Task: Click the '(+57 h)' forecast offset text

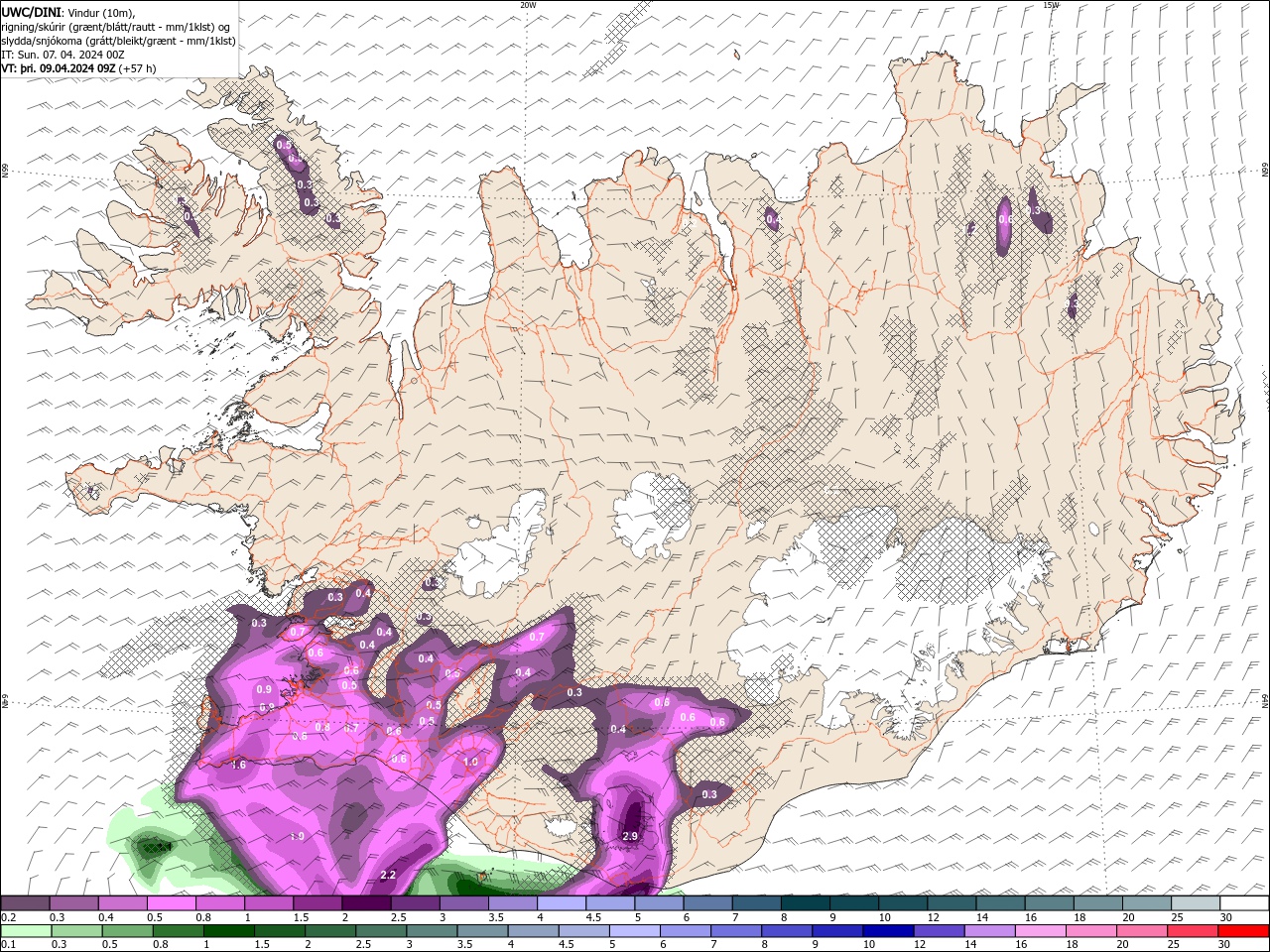Action: point(137,68)
